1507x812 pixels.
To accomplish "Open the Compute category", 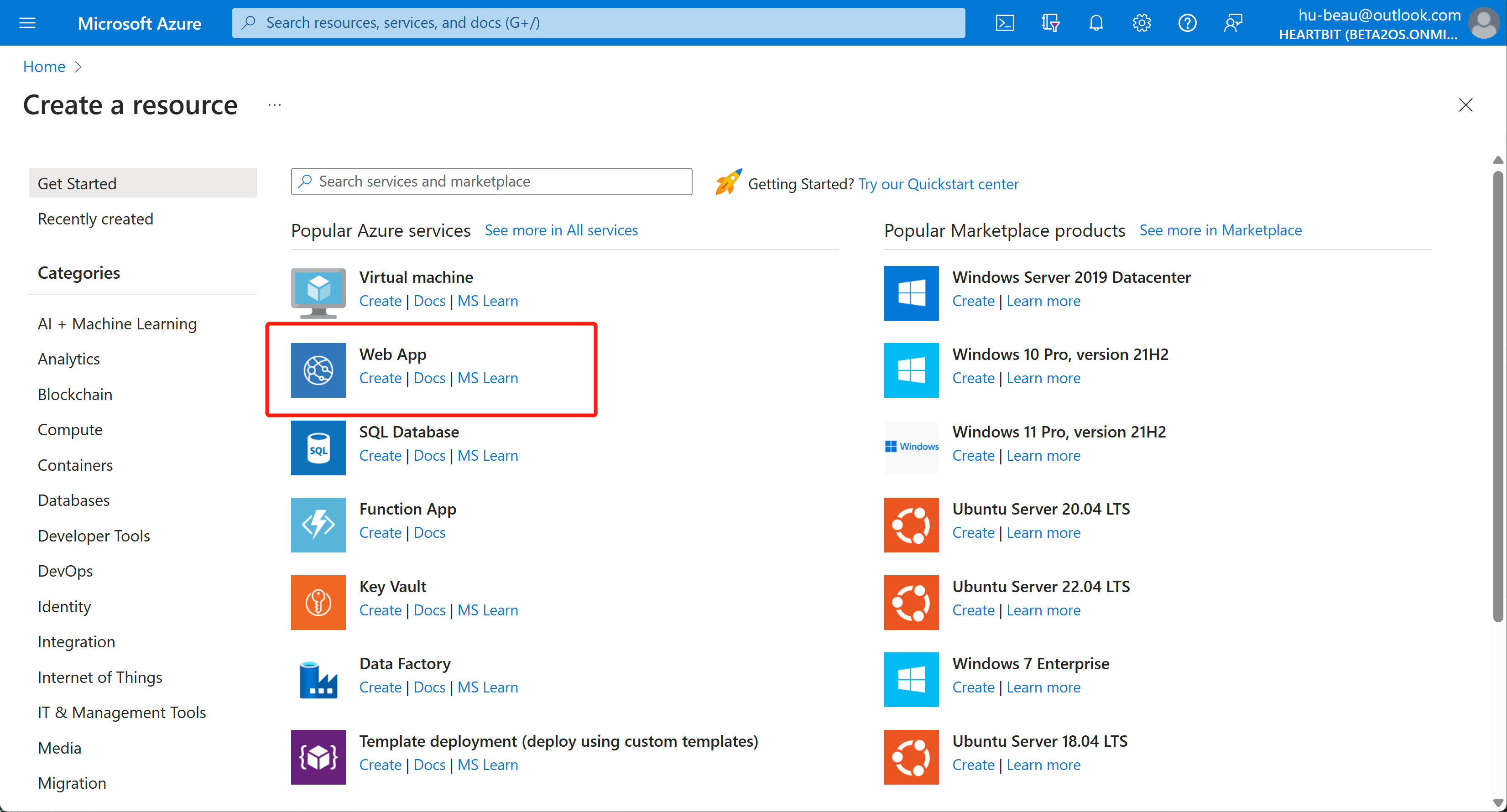I will 70,429.
